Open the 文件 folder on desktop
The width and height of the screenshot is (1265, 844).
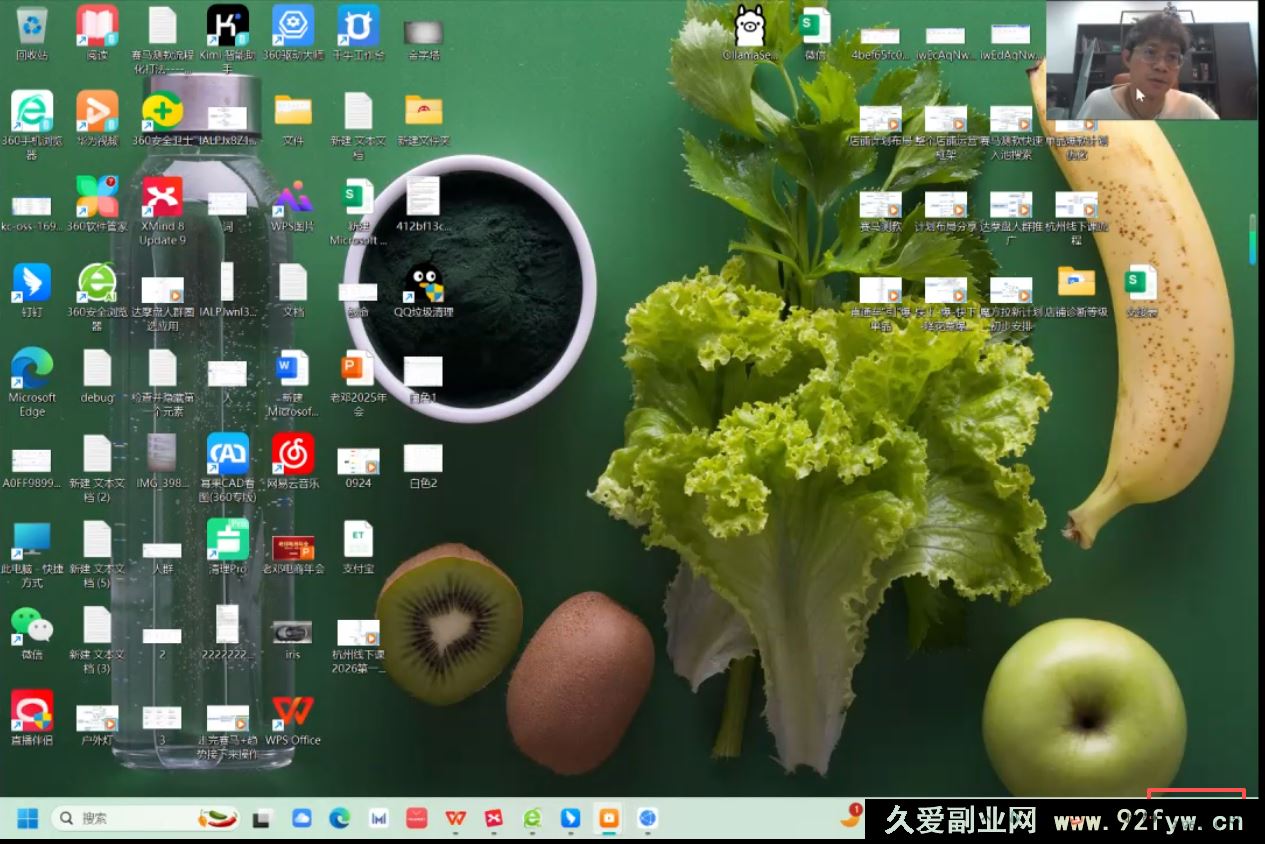click(292, 112)
